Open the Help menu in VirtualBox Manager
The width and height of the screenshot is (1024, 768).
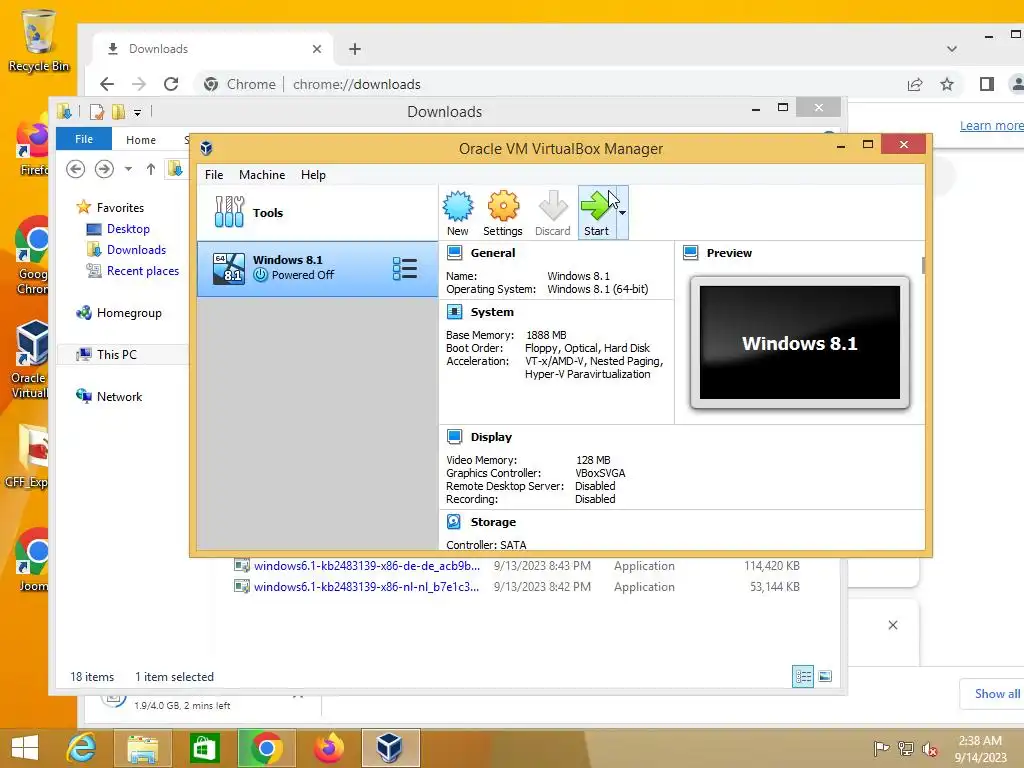coord(313,175)
